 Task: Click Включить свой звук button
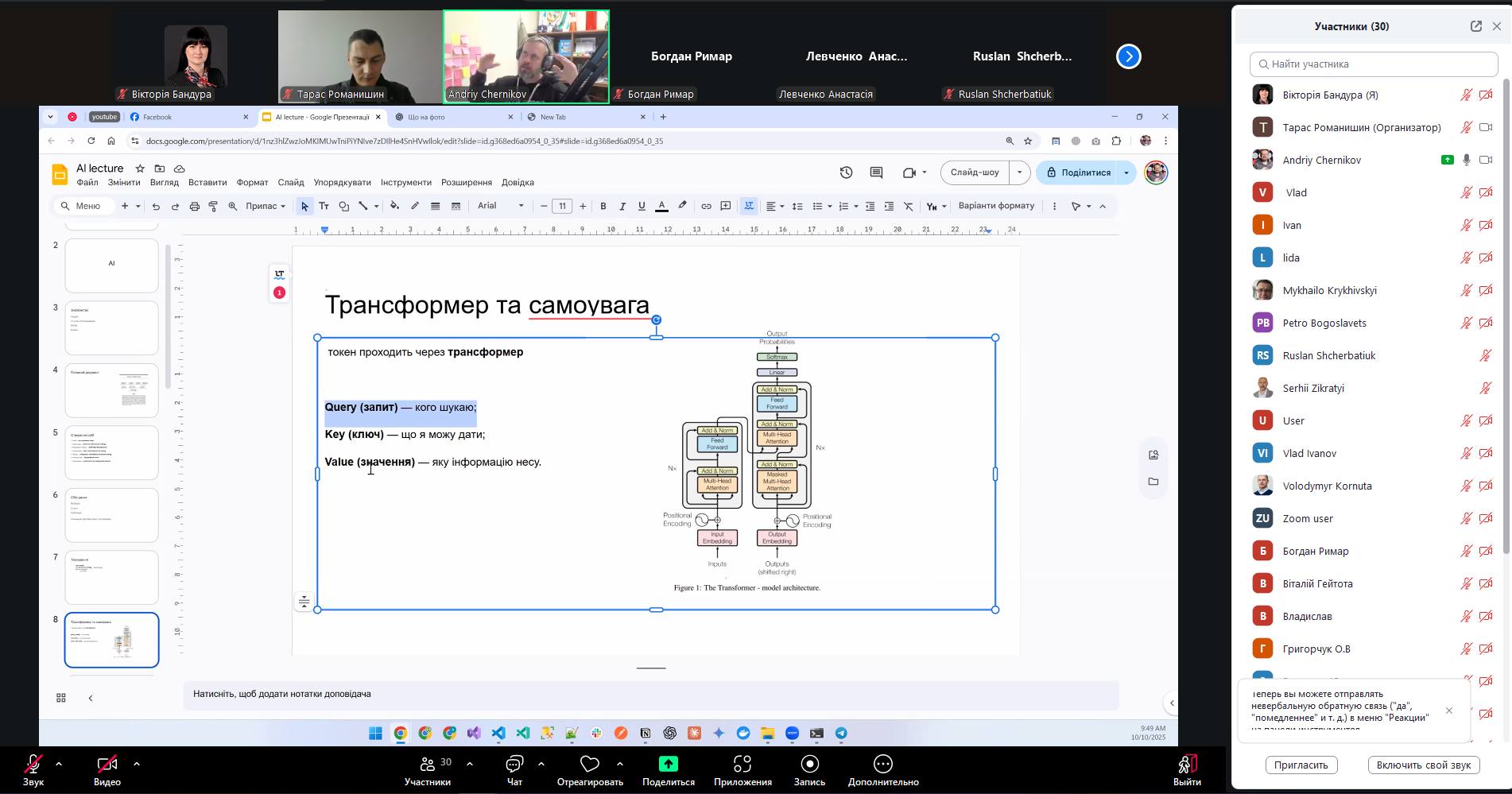click(x=1423, y=765)
